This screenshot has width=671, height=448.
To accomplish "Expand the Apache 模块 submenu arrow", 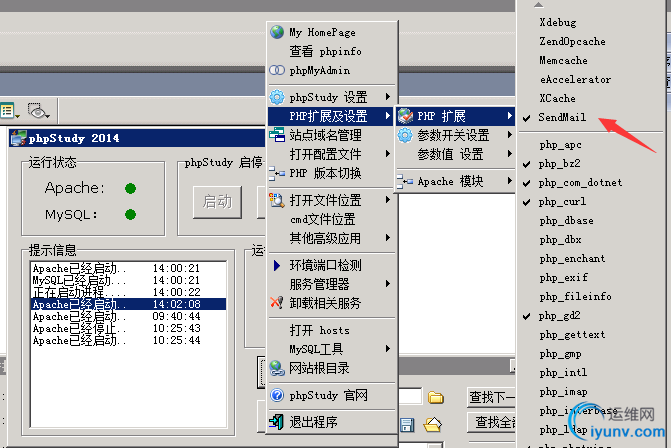I will (x=509, y=181).
